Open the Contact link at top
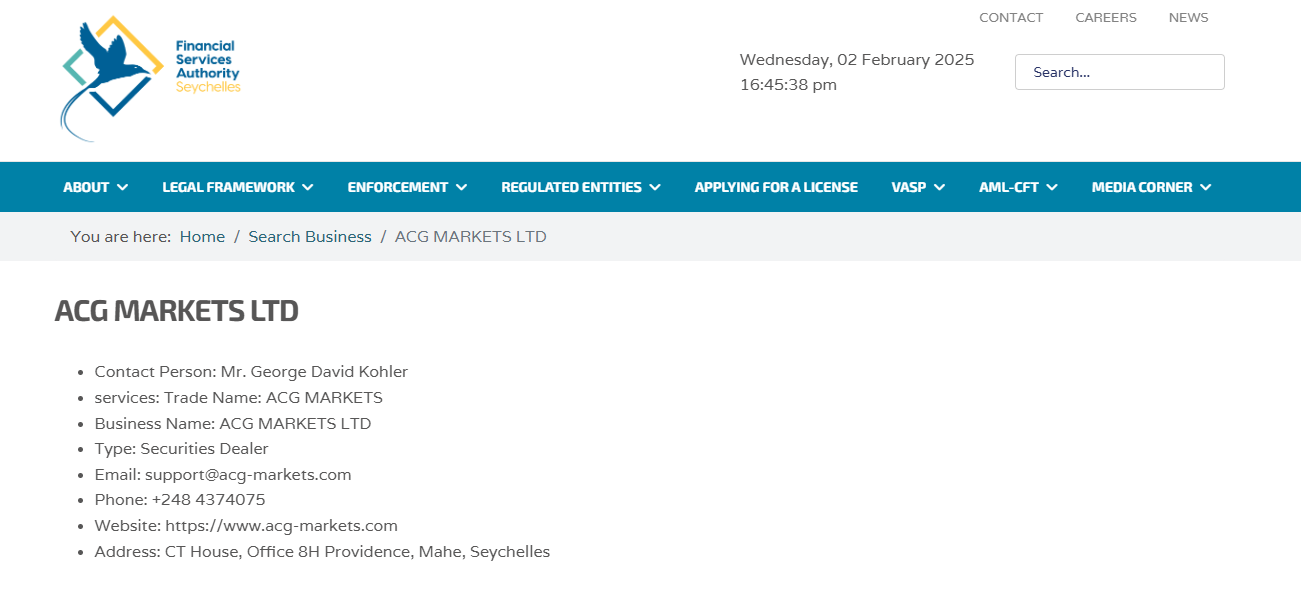This screenshot has width=1301, height=607. [1011, 17]
